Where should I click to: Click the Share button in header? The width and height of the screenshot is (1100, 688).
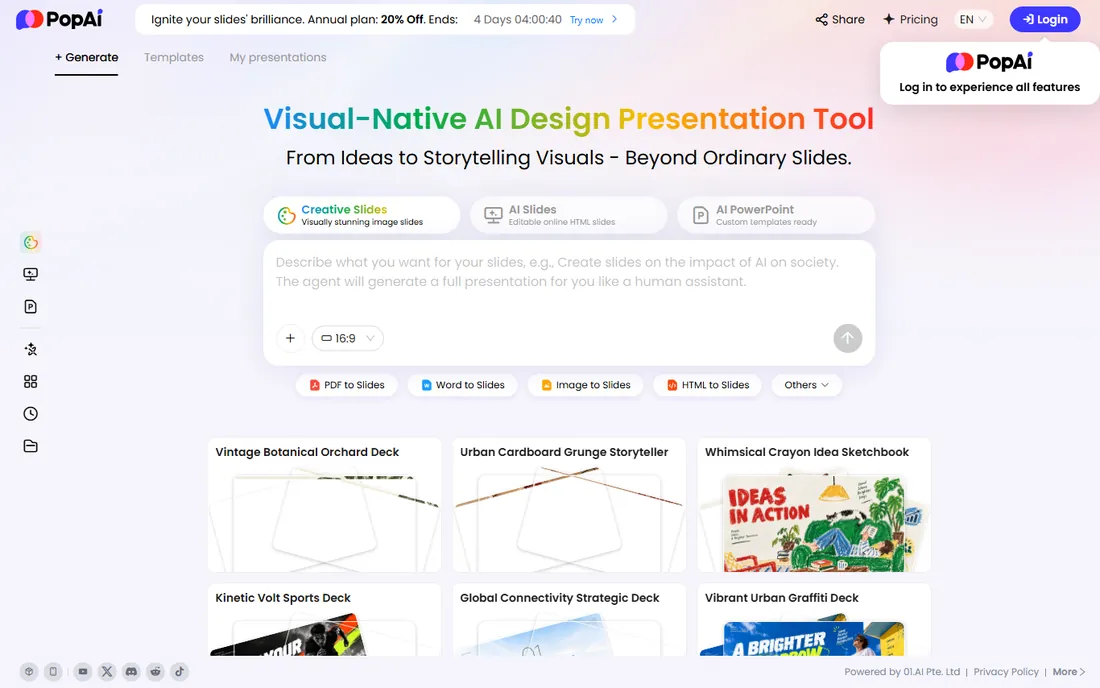(x=840, y=20)
